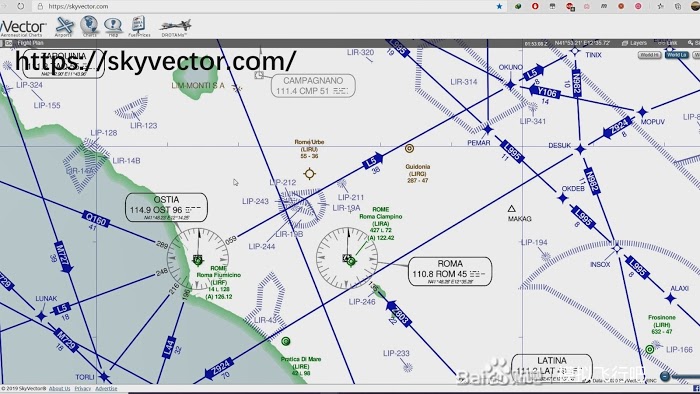The image size is (700, 394).
Task: Click the Frosinone airport symbol
Action: pyautogui.click(x=650, y=349)
